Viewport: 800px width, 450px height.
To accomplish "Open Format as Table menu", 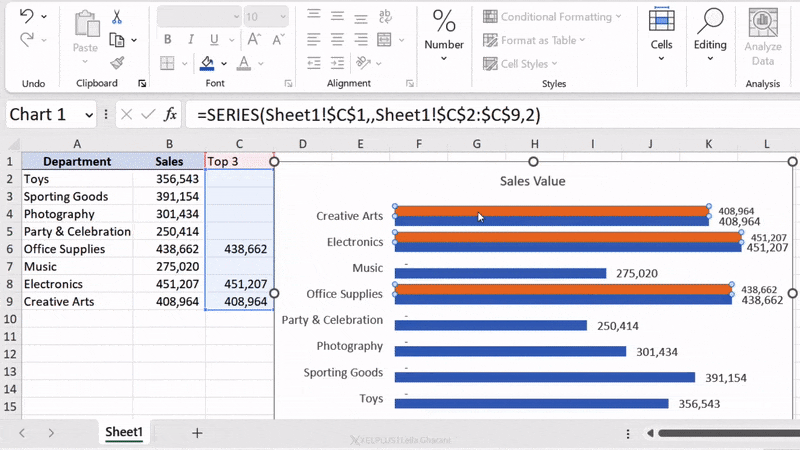I will pyautogui.click(x=534, y=40).
